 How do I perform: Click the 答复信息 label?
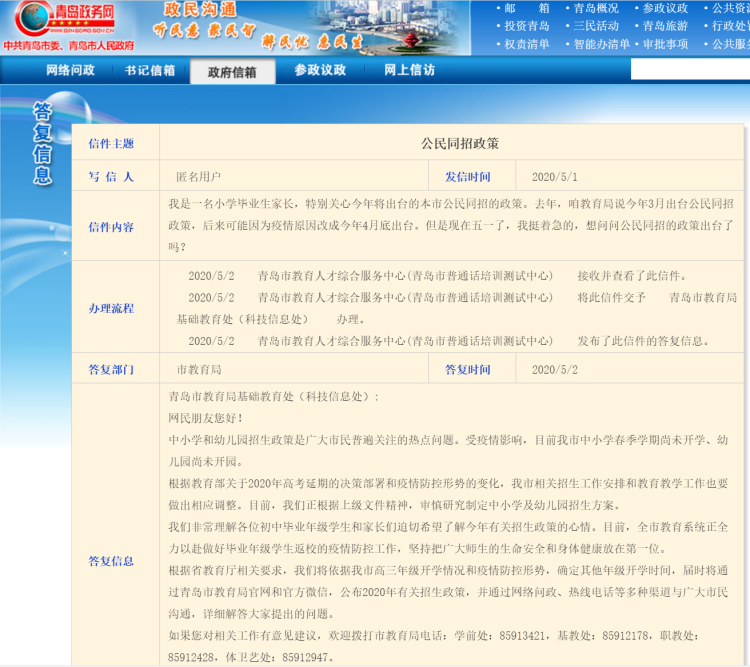[x=111, y=561]
